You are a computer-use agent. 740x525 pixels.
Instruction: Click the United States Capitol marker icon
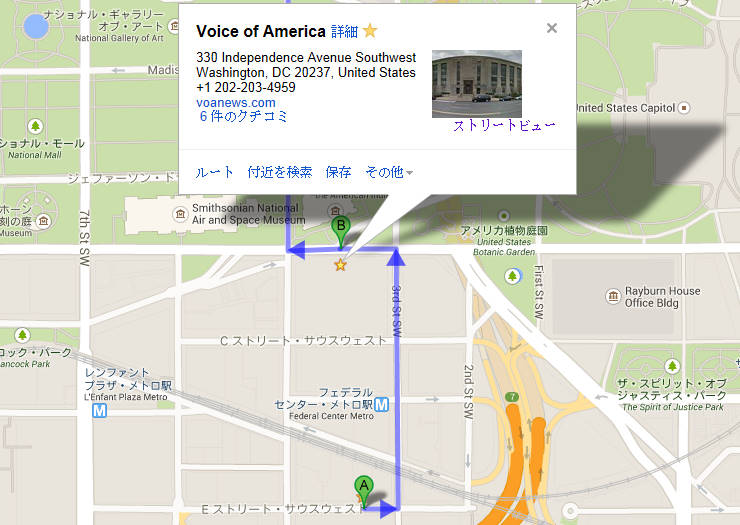pyautogui.click(x=684, y=108)
